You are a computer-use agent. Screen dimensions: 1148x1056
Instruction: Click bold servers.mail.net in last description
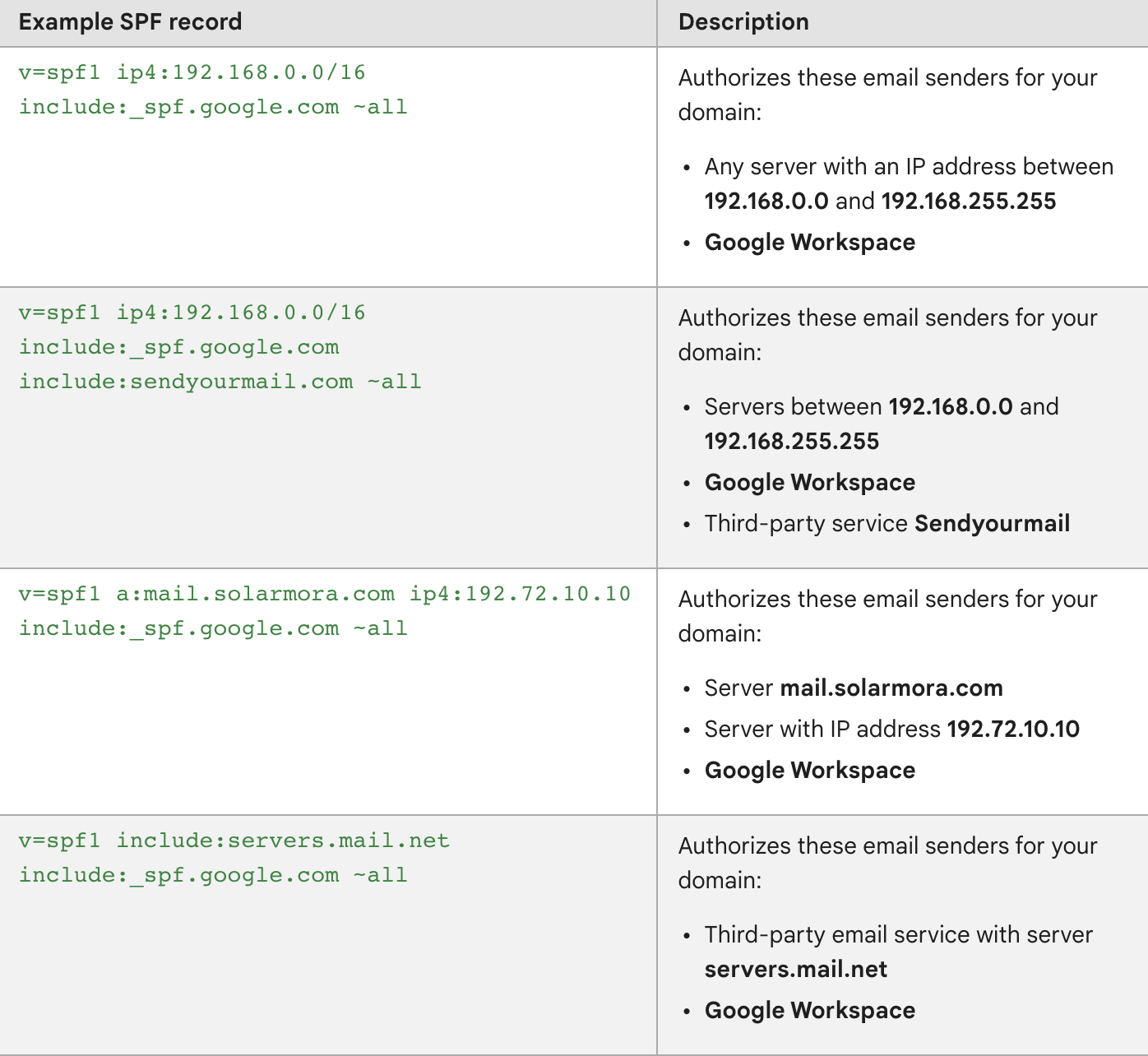[796, 970]
